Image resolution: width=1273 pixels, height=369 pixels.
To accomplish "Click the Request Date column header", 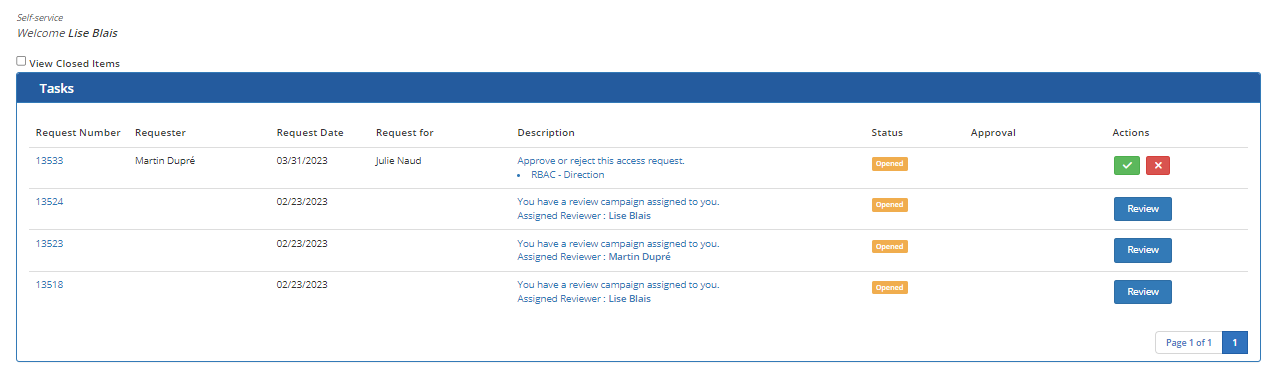I will (x=310, y=132).
